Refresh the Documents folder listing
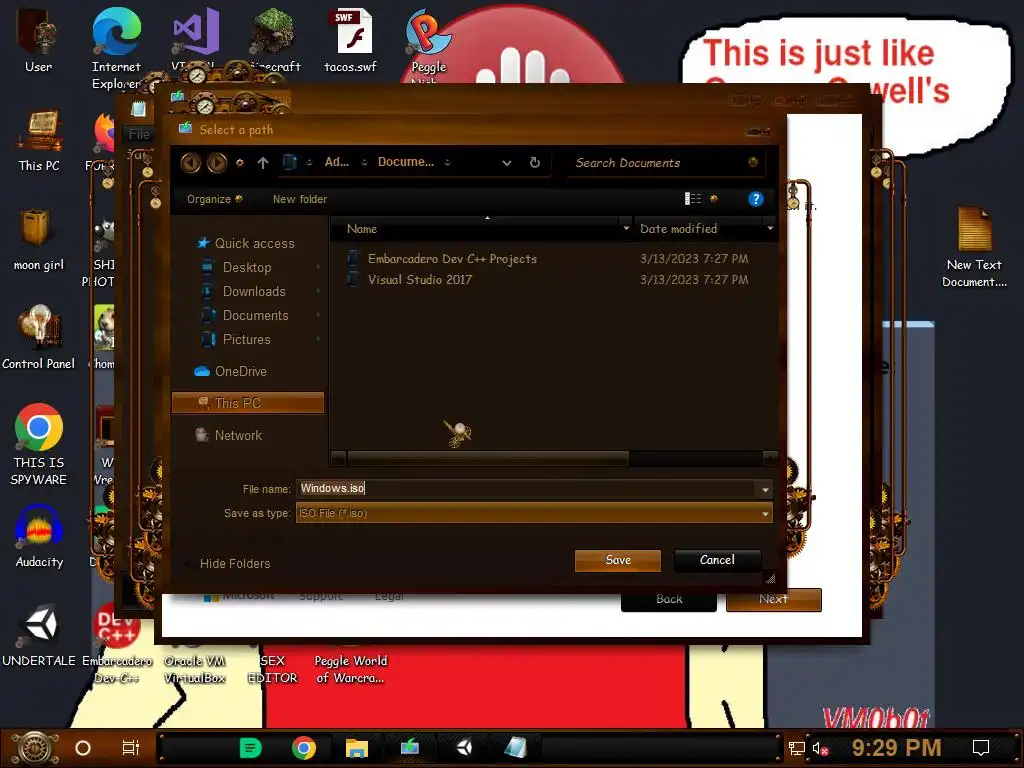Screen dimensions: 1024x768 535,163
